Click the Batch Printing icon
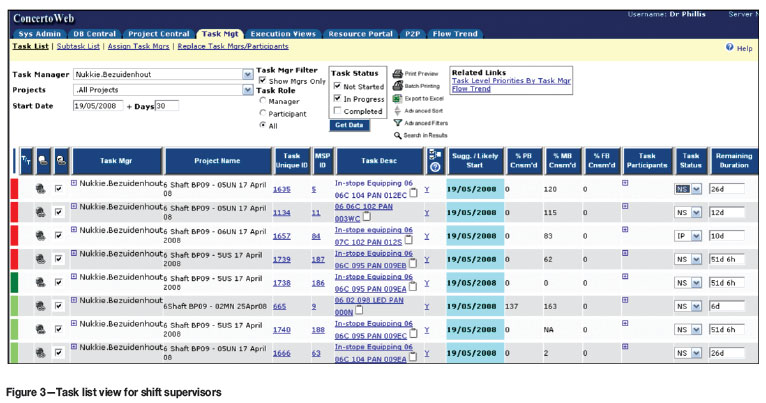Image resolution: width=766 pixels, height=403 pixels. point(397,86)
